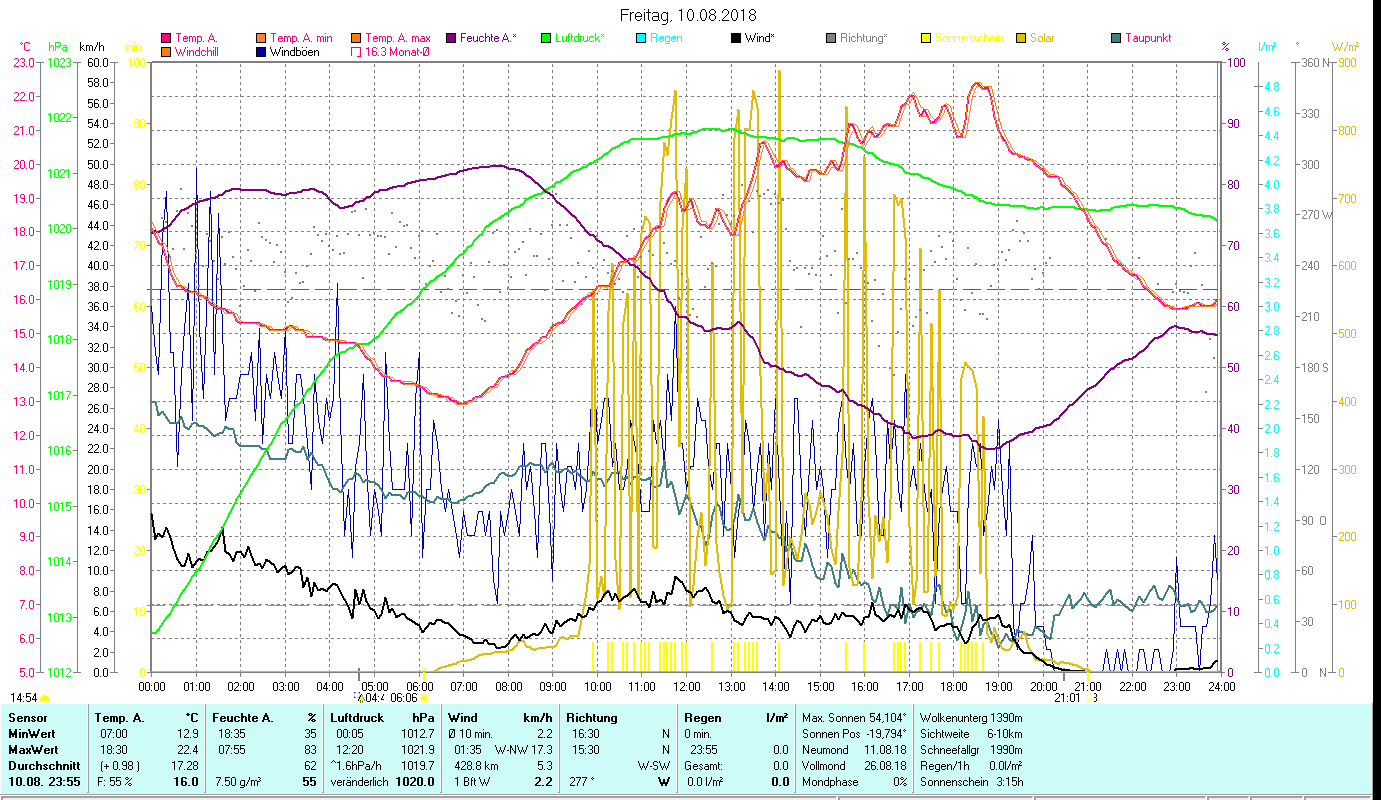This screenshot has height=800, width=1381.
Task: Click the 'W/m²' axis unit label
Action: [1344, 47]
